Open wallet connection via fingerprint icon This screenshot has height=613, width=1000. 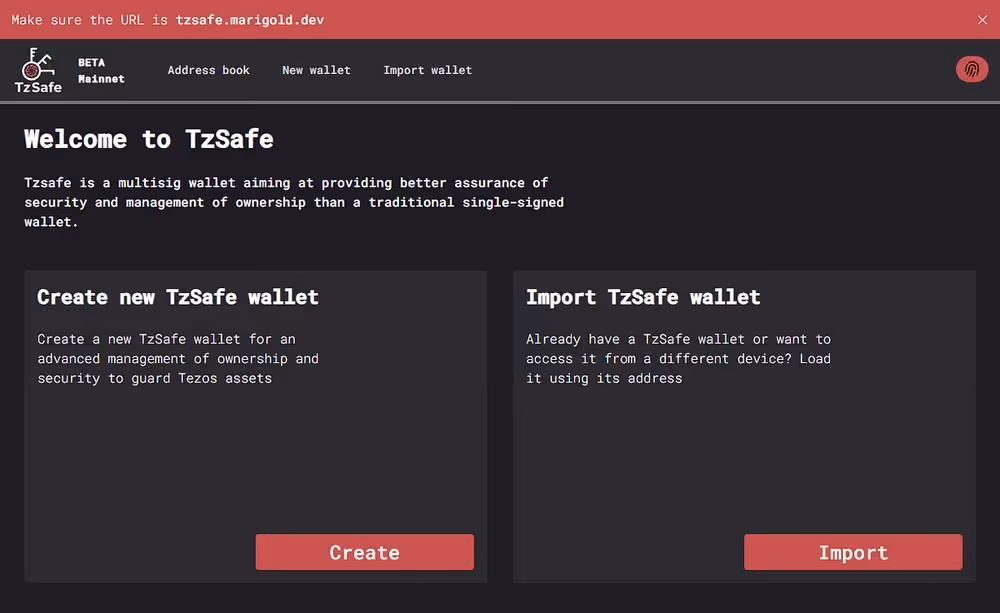coord(971,69)
